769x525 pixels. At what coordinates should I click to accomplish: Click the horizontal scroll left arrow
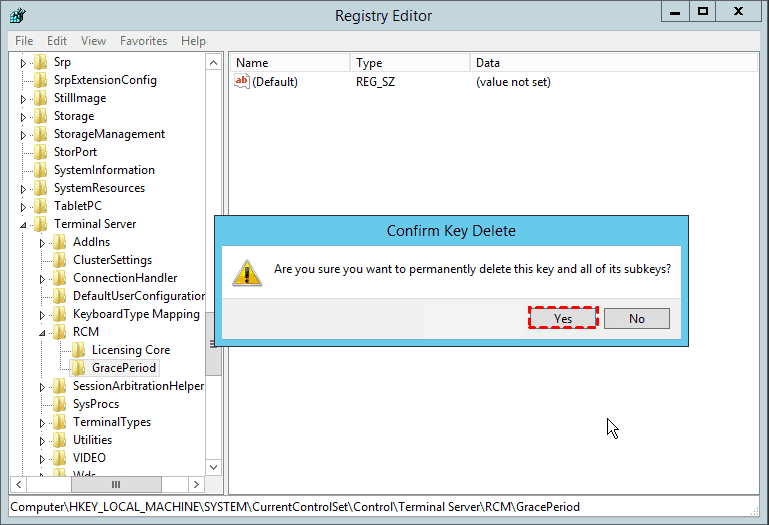(18, 485)
